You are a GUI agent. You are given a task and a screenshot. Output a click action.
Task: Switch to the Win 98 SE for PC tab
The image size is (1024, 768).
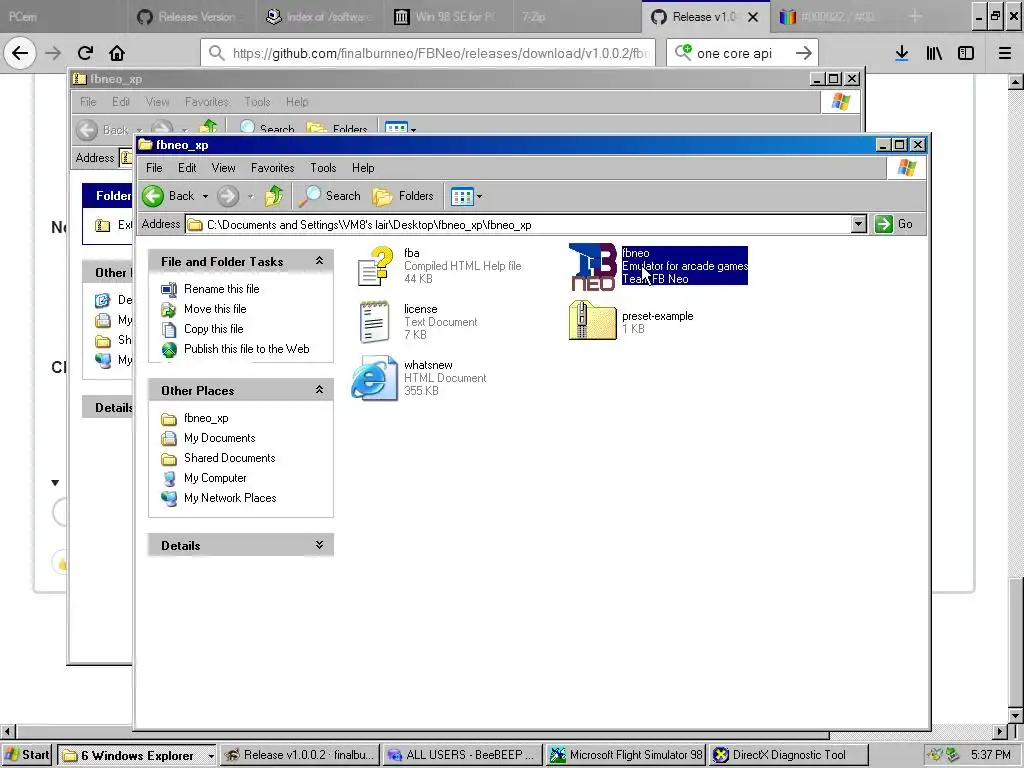[447, 16]
